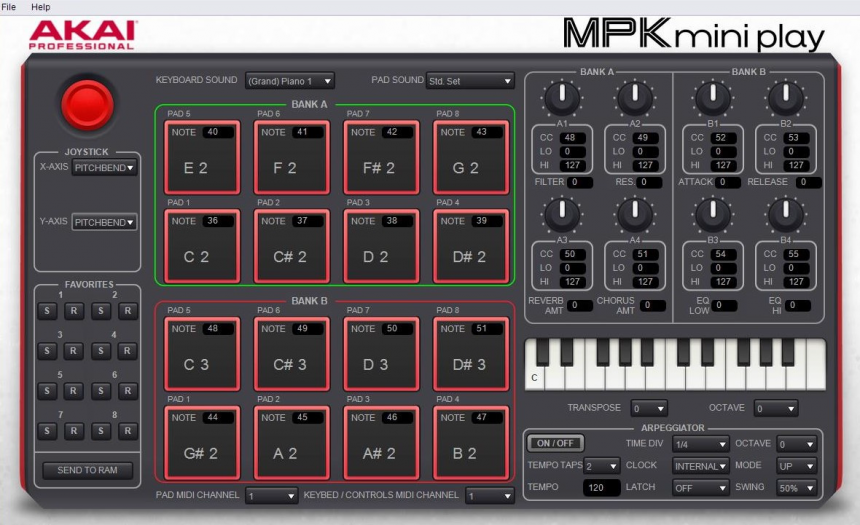Trigger Bank B pad 3 (A# 2)
Viewport: 860px width, 525px height.
point(382,443)
